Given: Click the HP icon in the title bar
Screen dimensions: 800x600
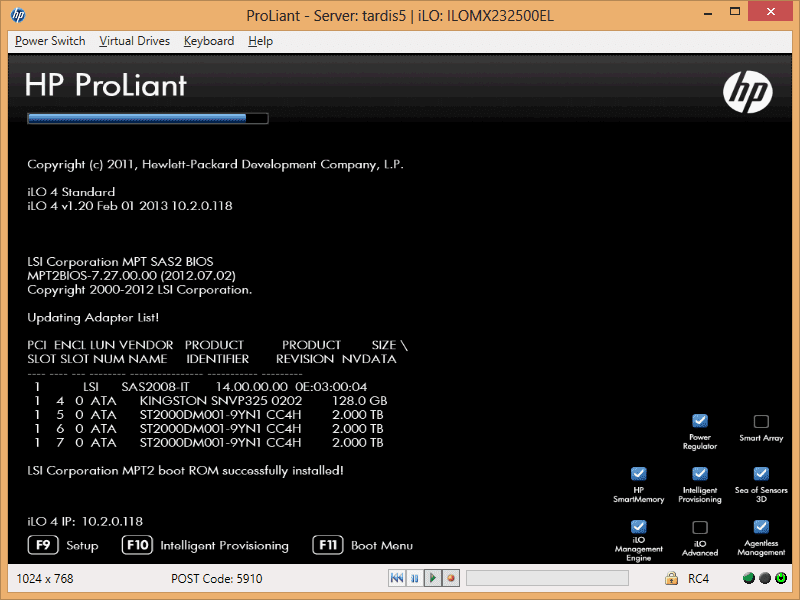Looking at the screenshot, I should coord(18,15).
